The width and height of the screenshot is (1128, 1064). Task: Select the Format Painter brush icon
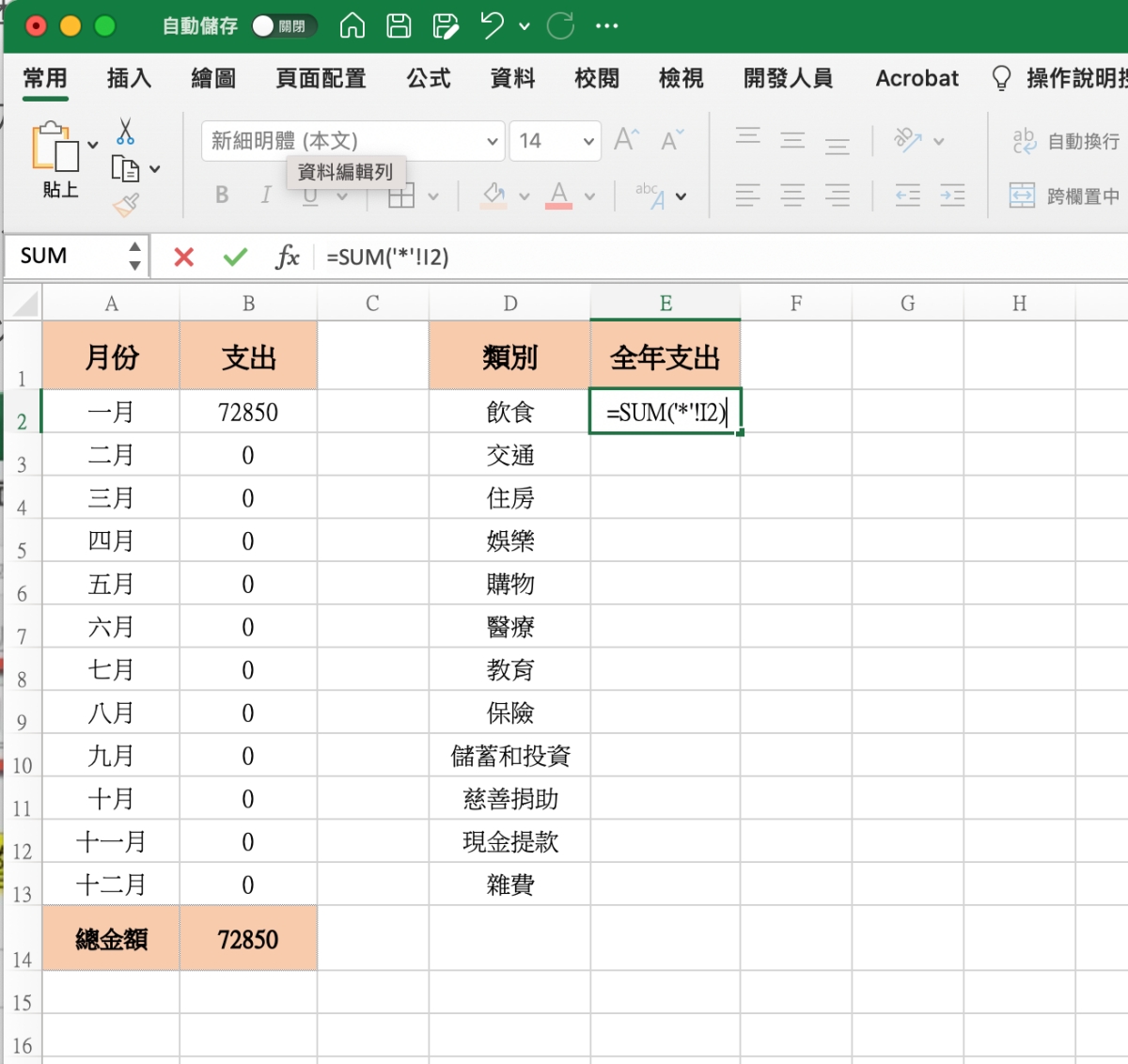tap(126, 204)
